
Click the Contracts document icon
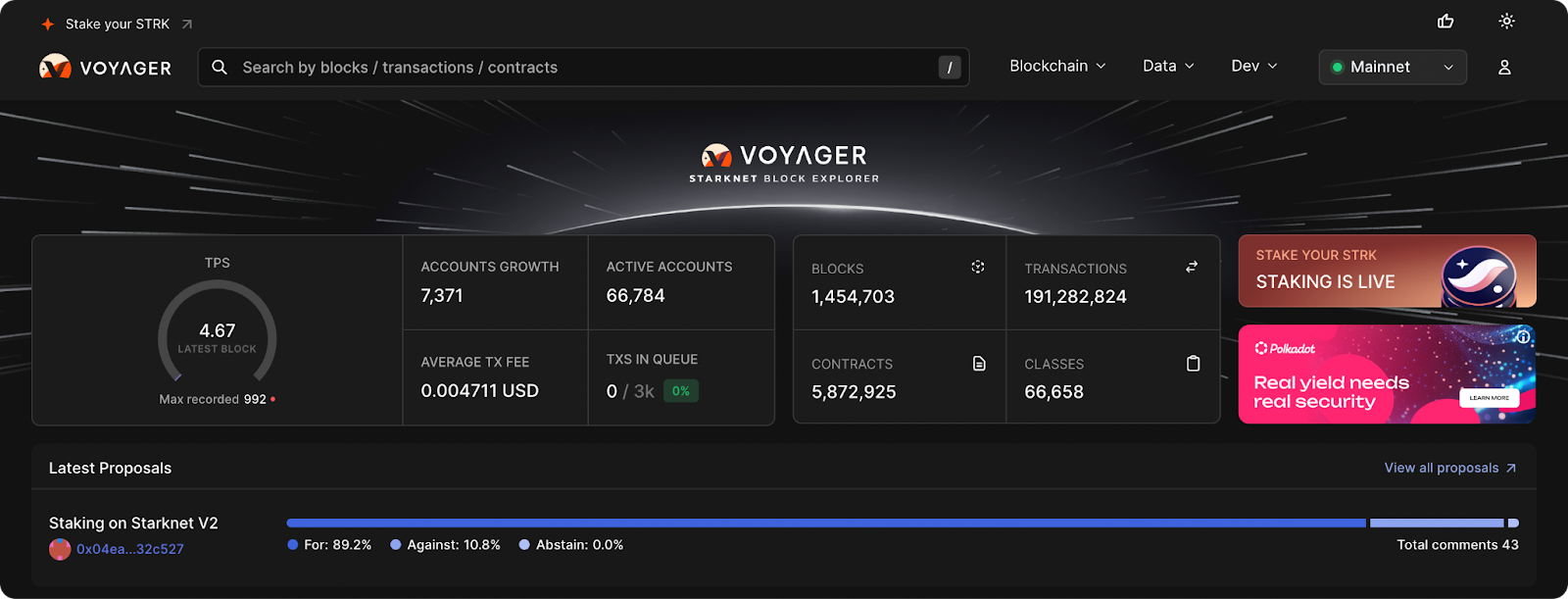tap(979, 364)
